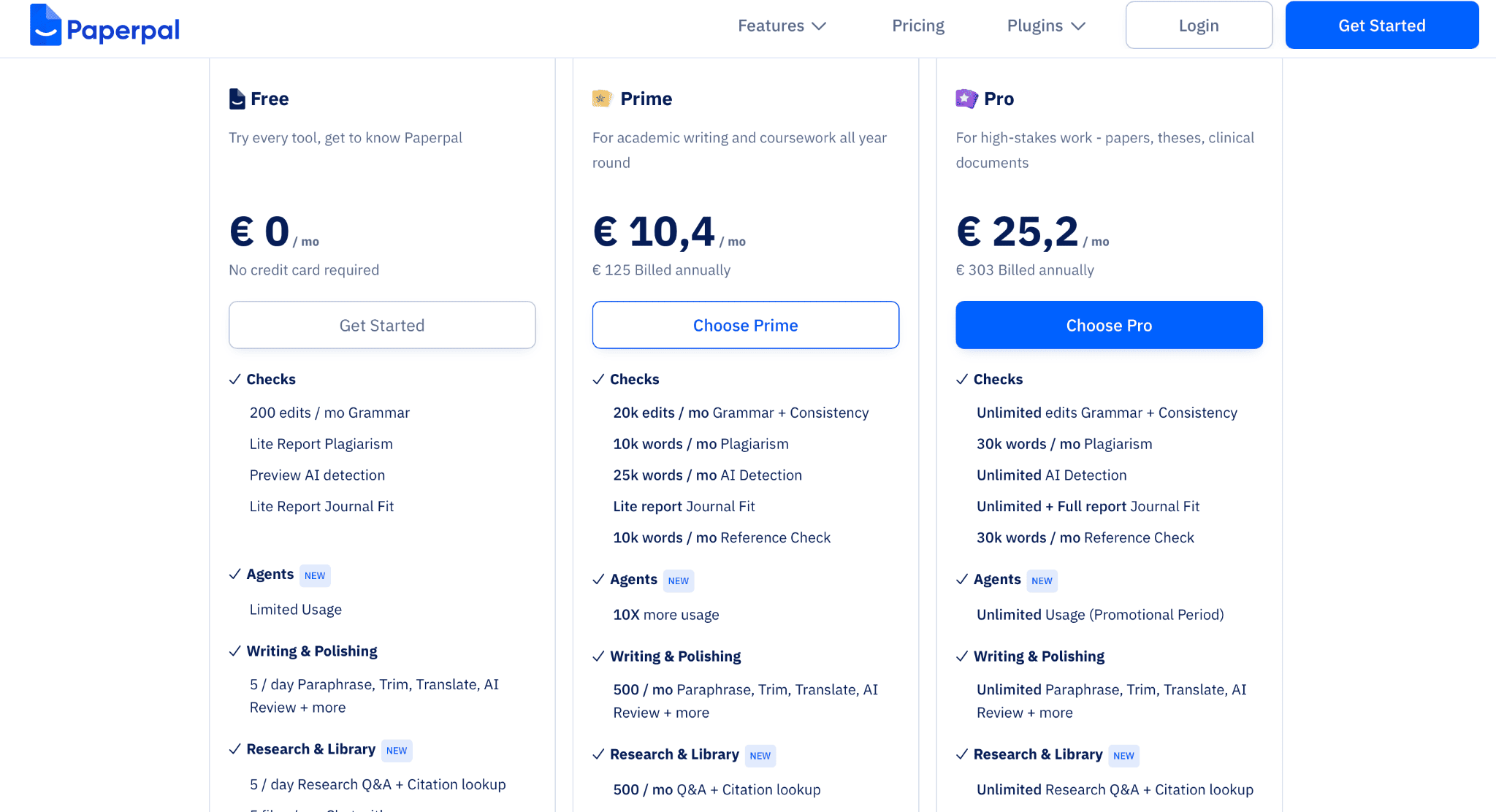Image resolution: width=1496 pixels, height=812 pixels.
Task: Click the Free plan document icon
Action: (237, 99)
